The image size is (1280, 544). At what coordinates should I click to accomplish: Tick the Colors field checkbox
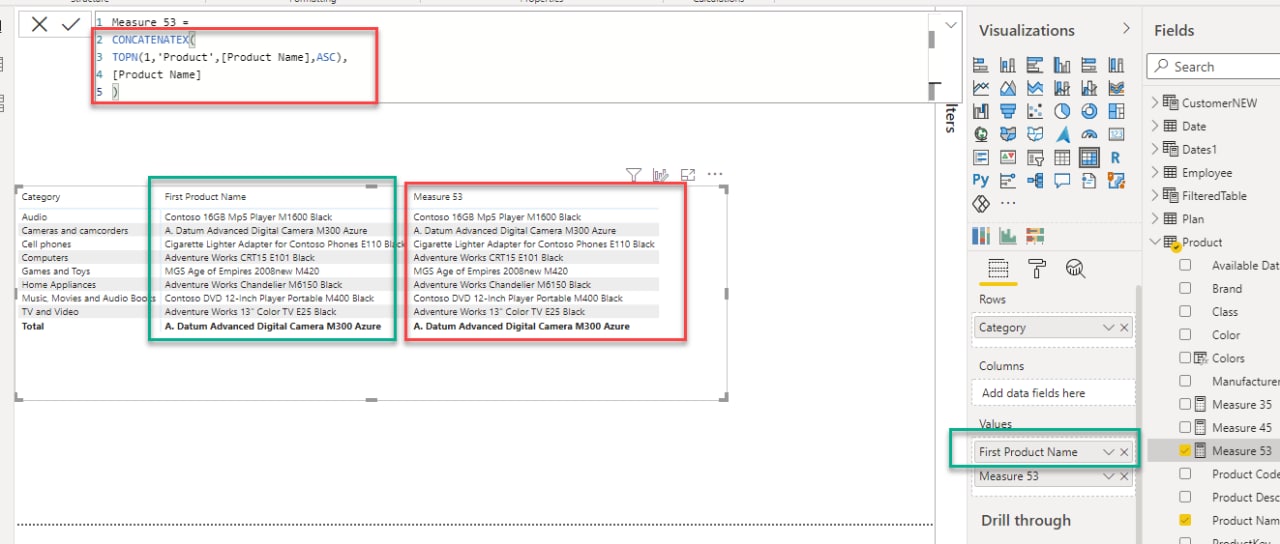[x=1185, y=357]
